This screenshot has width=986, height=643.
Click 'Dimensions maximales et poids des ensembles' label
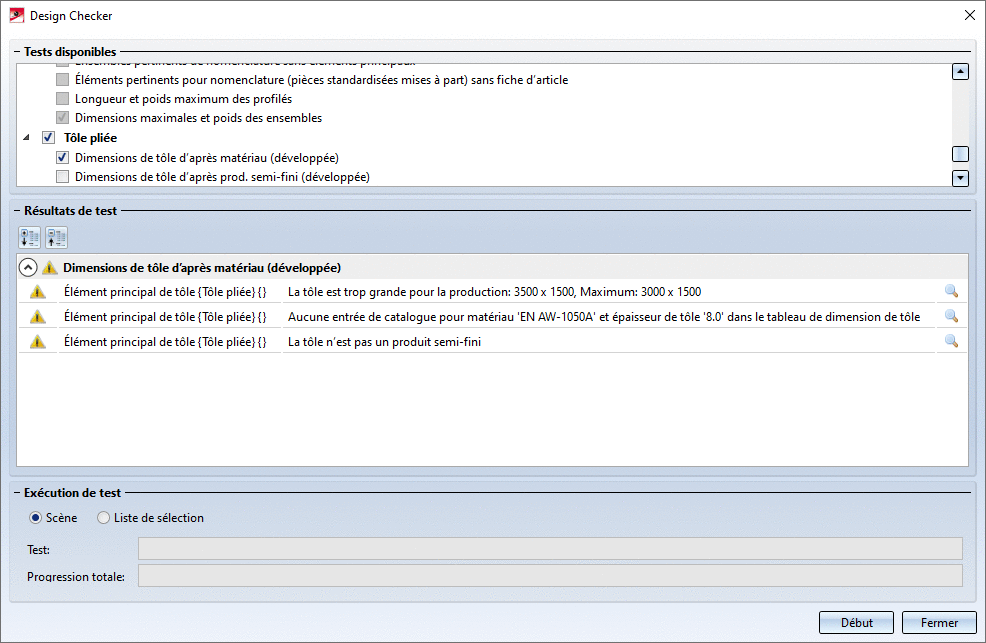(198, 118)
